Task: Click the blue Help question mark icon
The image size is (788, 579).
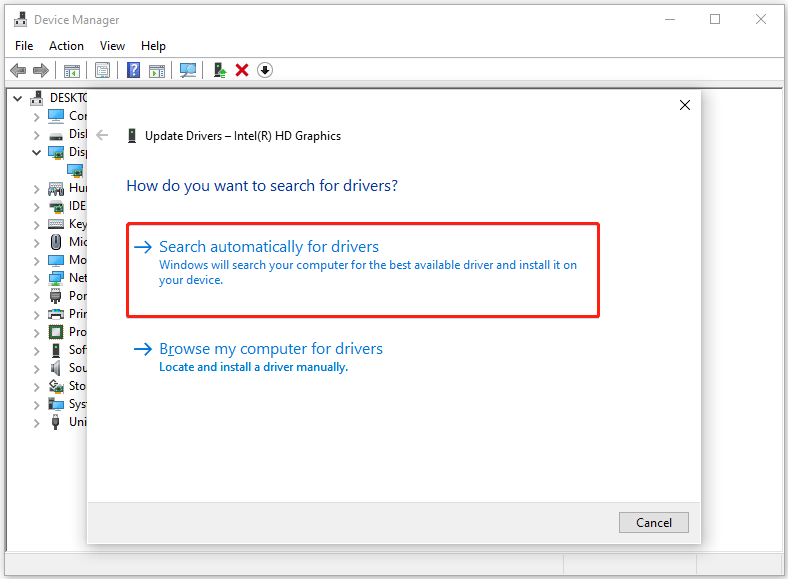Action: coord(133,70)
